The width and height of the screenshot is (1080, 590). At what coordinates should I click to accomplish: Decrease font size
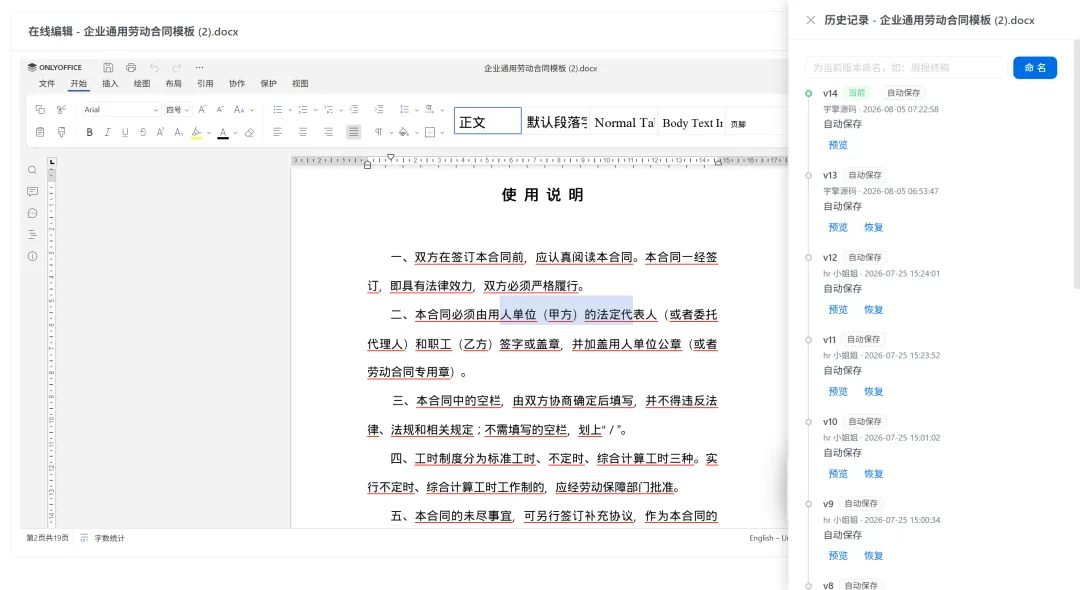220,109
